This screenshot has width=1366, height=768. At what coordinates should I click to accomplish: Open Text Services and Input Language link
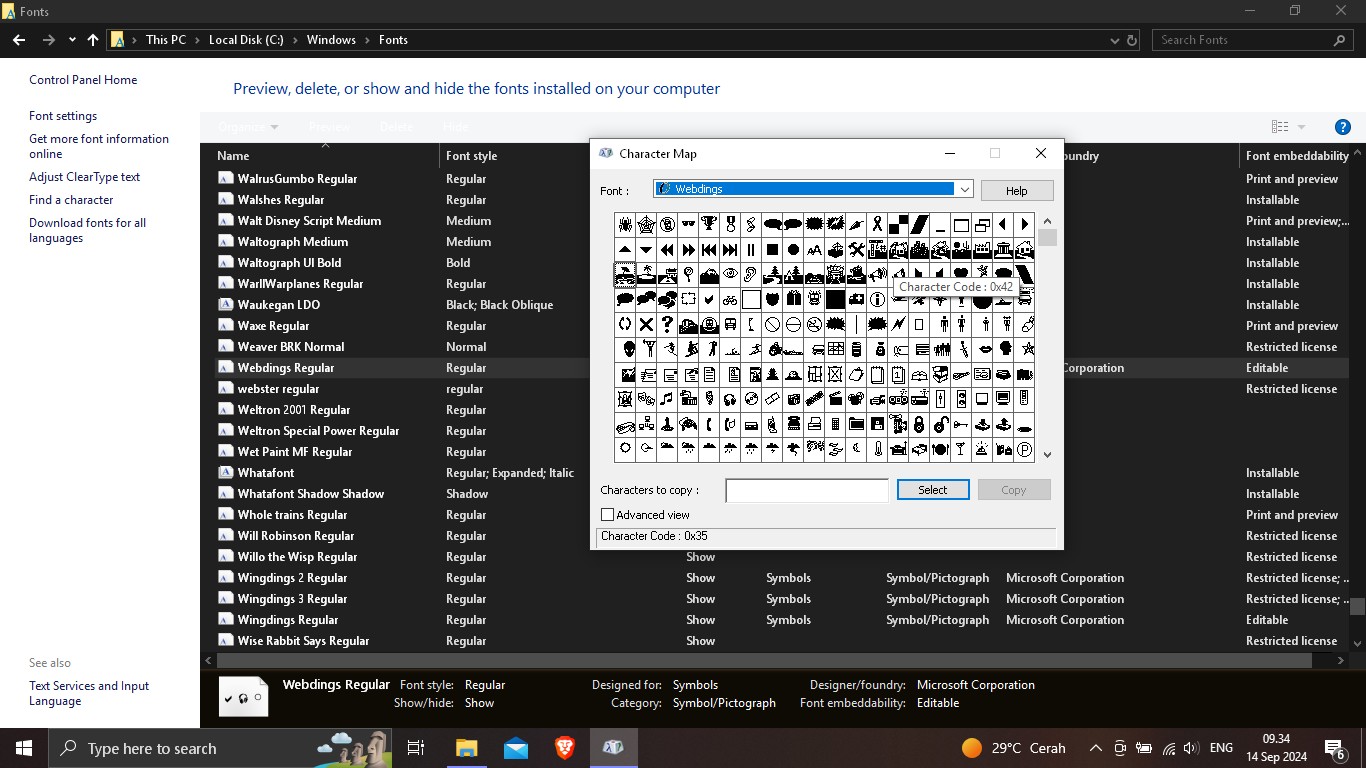(89, 693)
